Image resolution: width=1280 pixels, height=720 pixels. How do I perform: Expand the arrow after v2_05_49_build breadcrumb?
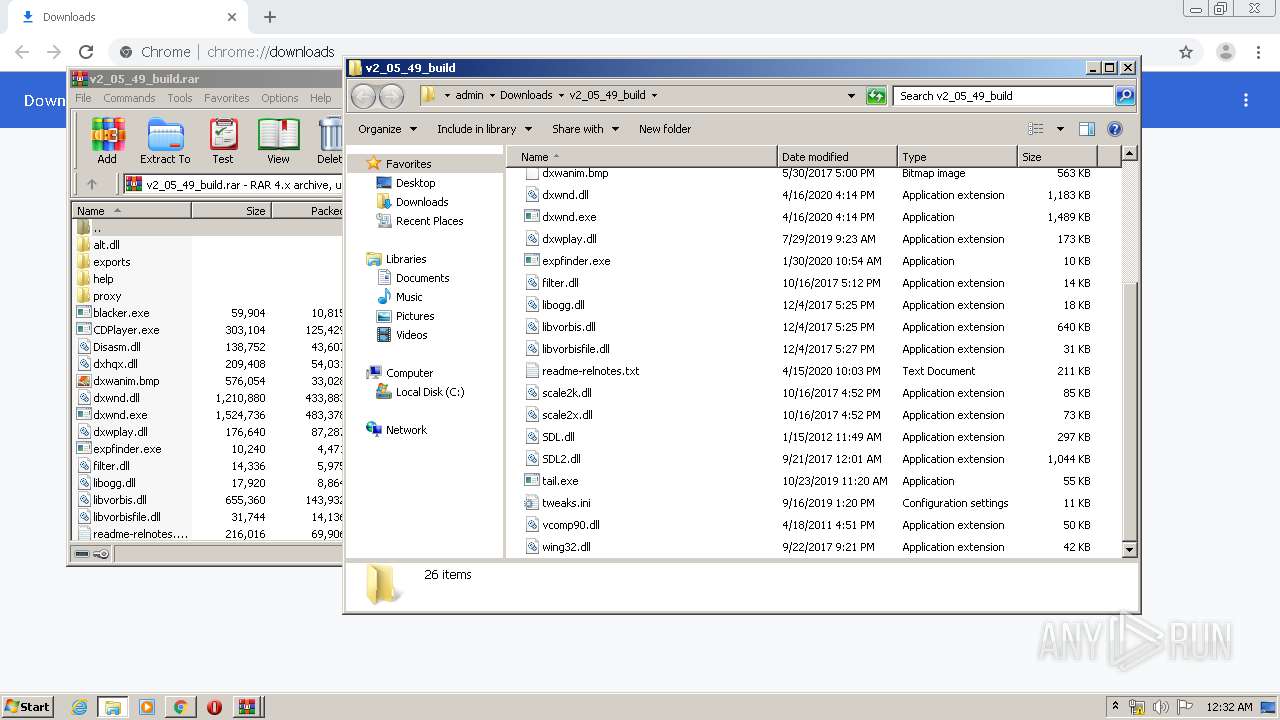coord(654,96)
